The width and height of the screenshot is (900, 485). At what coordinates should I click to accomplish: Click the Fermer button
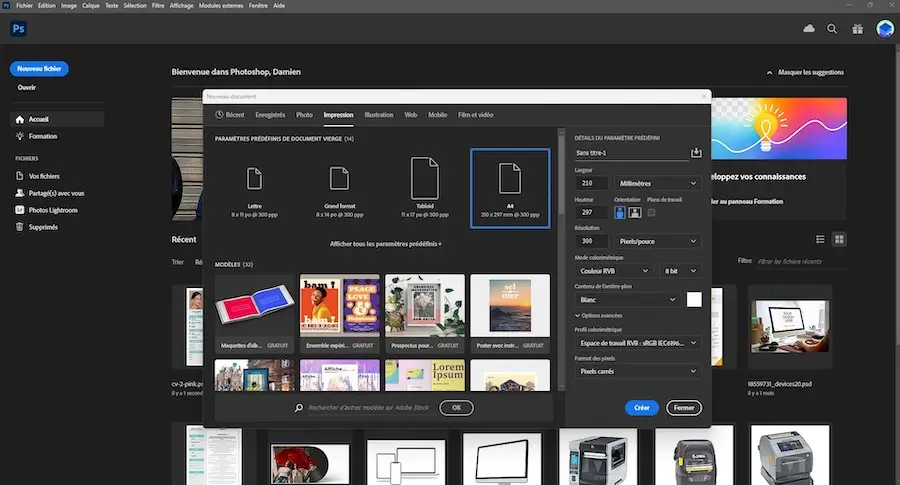click(x=684, y=408)
